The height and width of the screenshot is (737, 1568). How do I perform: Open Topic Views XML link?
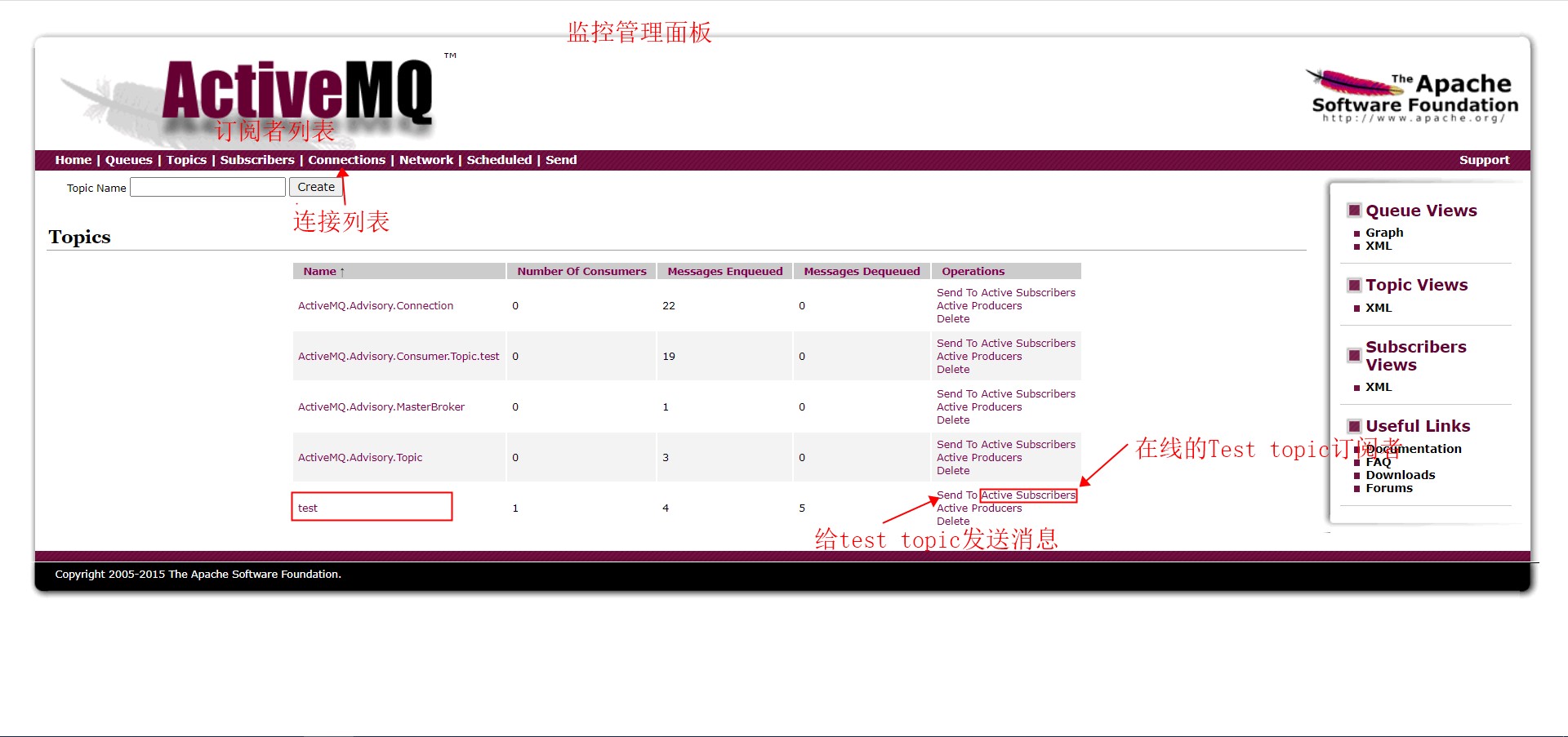coord(1379,308)
